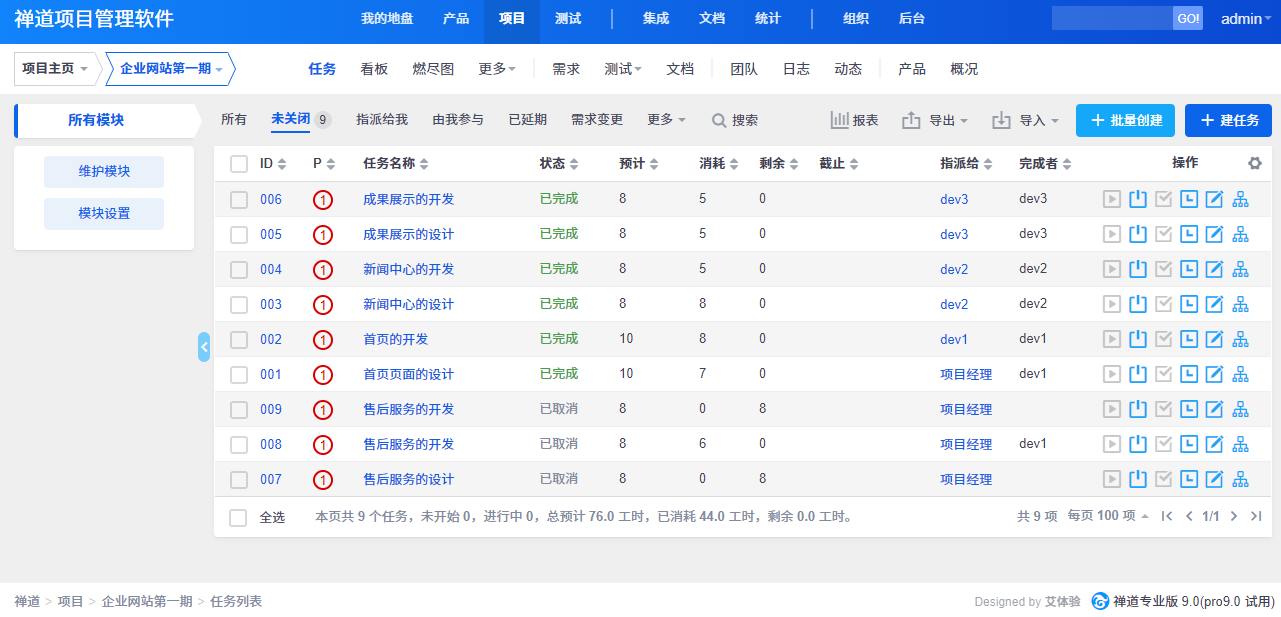Edit task 003 with the pencil icon
This screenshot has width=1281, height=617.
(x=1215, y=304)
